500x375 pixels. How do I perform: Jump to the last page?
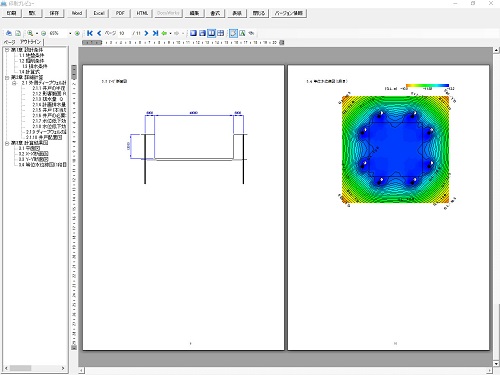point(155,33)
